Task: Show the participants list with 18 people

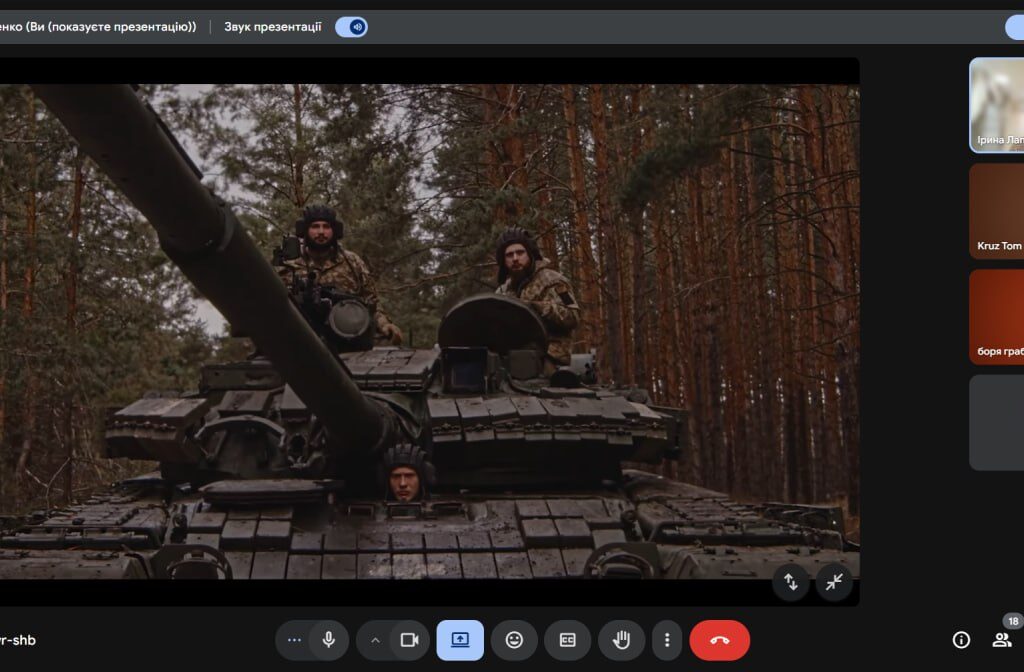Action: click(x=1001, y=640)
